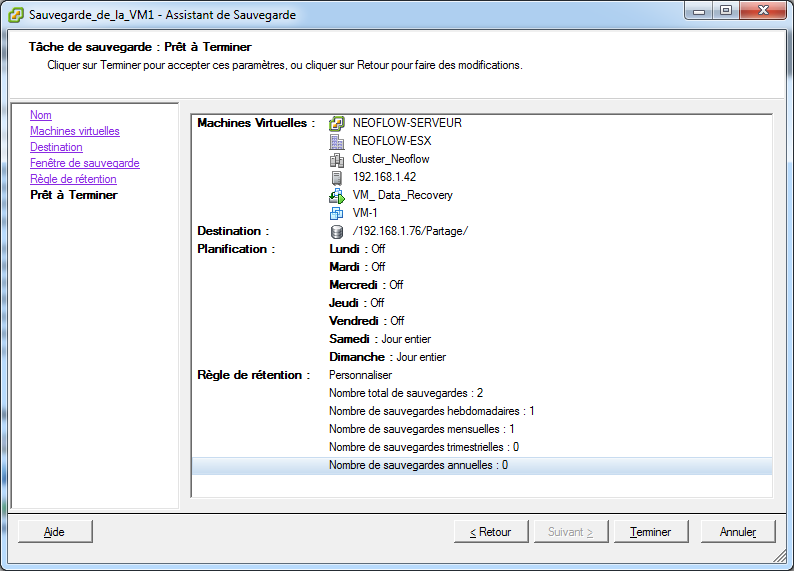Select the 192.168.1.42 host text
The height and width of the screenshot is (571, 794).
tap(384, 177)
